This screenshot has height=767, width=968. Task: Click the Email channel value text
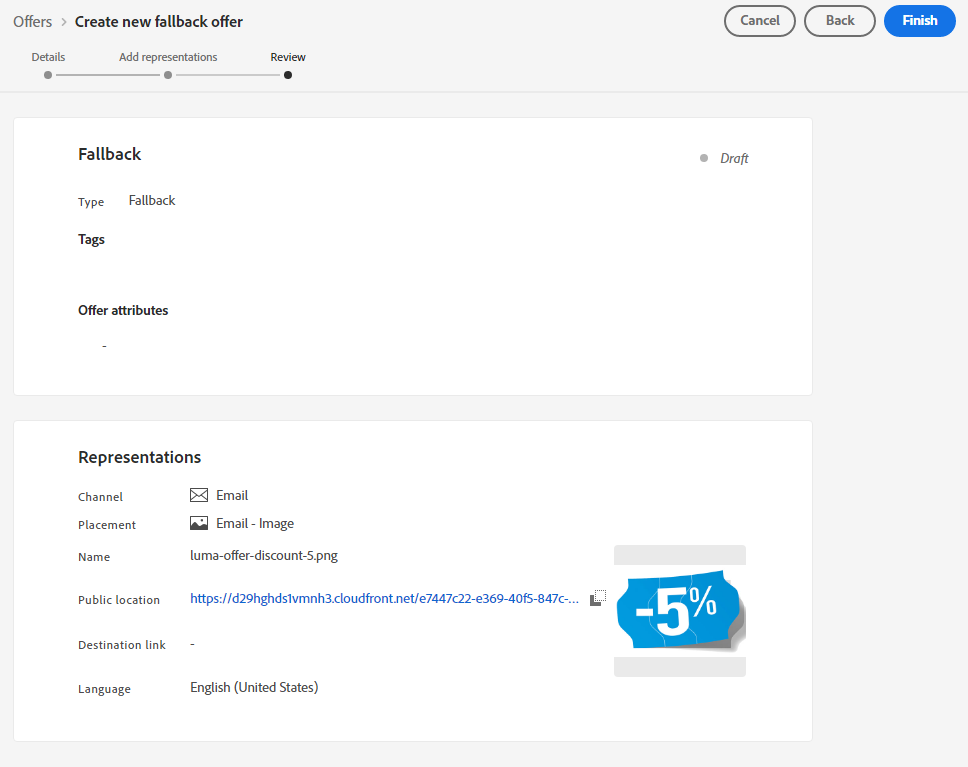tap(232, 495)
